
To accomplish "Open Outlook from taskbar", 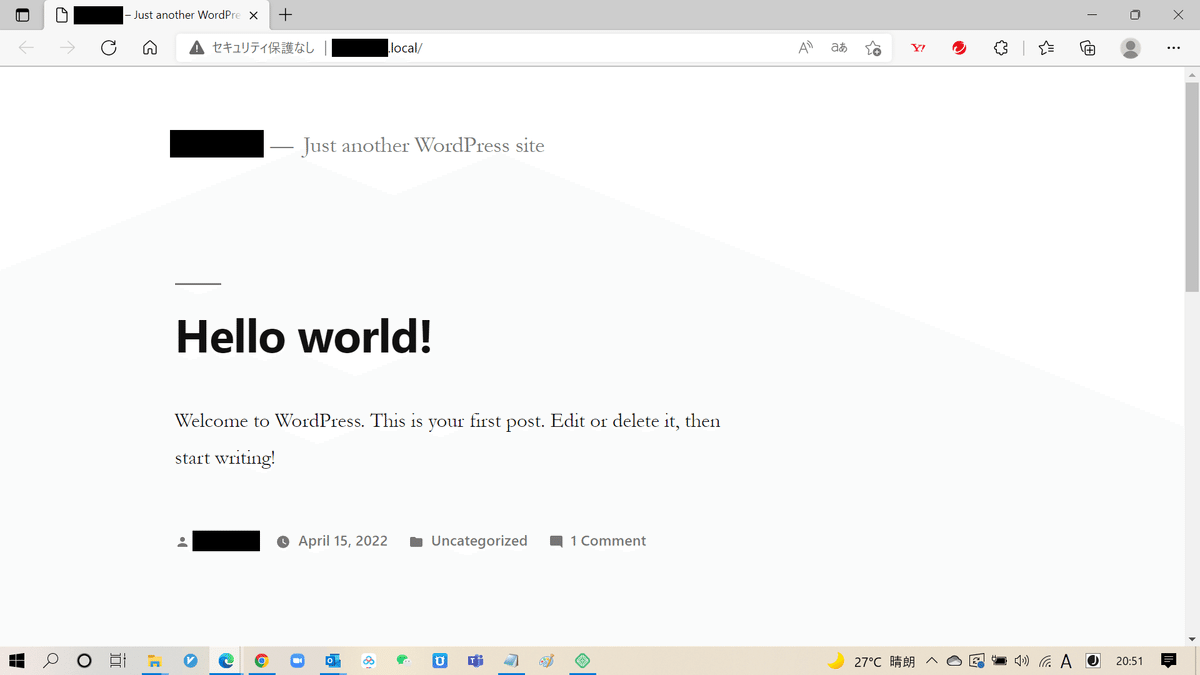I will (333, 661).
